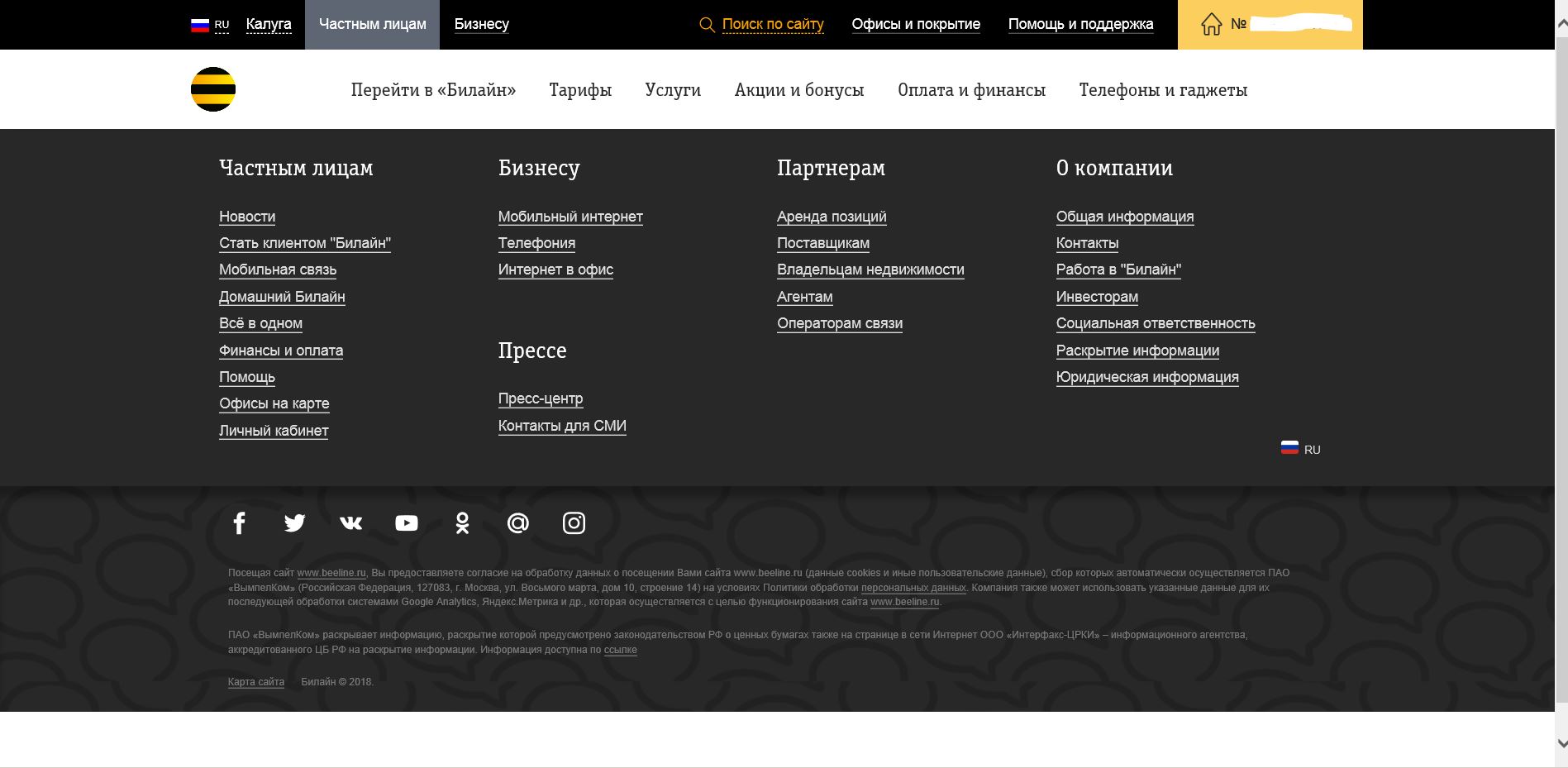Open Контакты для СМИ link
The image size is (1568, 768).
pos(562,426)
